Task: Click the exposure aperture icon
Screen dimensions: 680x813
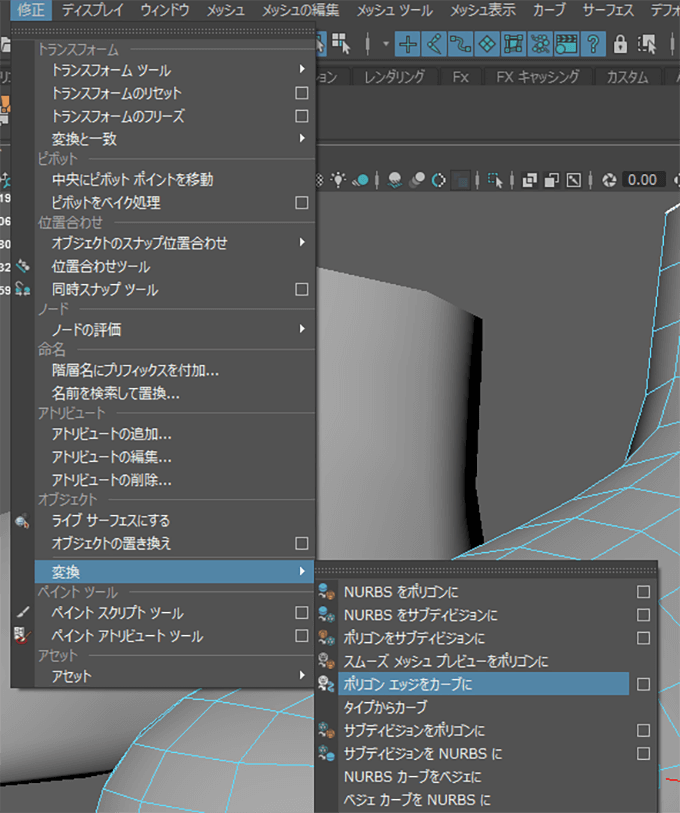Action: point(609,180)
